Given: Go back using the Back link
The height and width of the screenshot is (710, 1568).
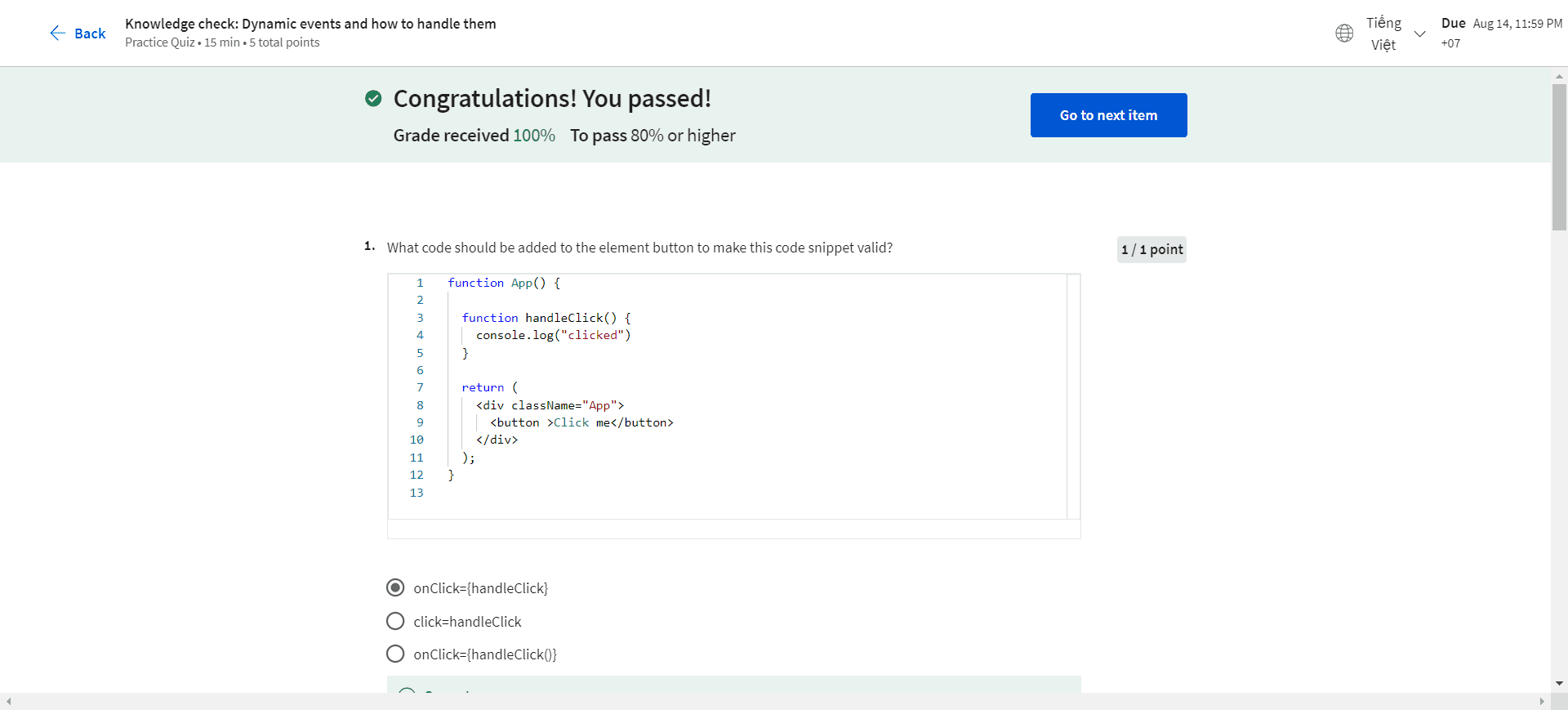Looking at the screenshot, I should [90, 33].
